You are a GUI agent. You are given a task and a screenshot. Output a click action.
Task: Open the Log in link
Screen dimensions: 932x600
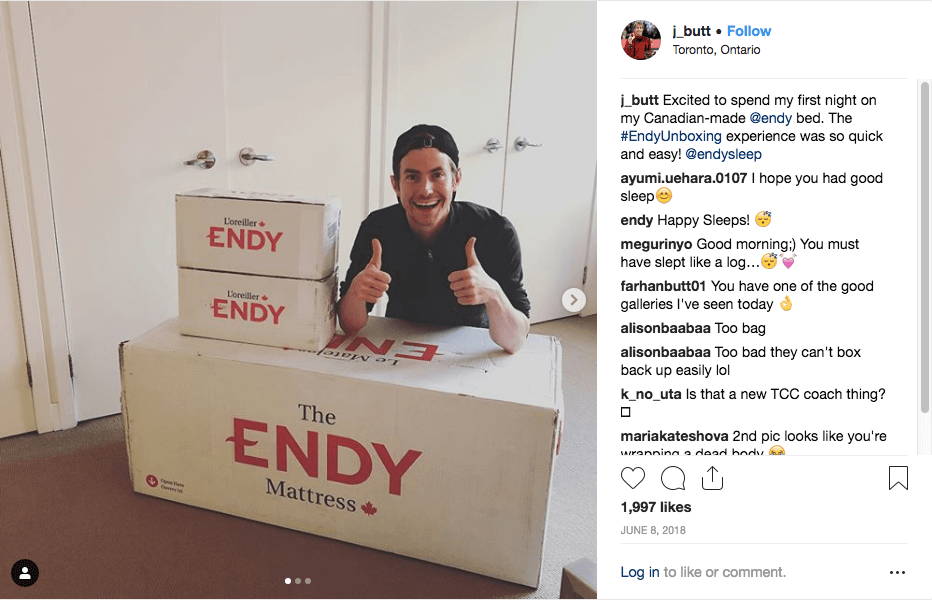[640, 572]
